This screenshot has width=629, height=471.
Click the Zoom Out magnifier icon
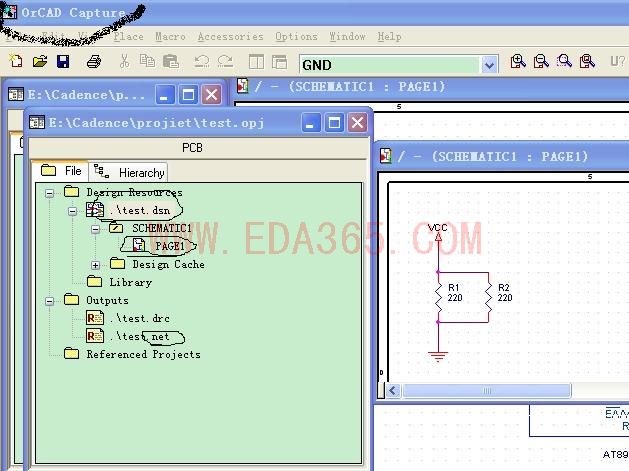541,61
